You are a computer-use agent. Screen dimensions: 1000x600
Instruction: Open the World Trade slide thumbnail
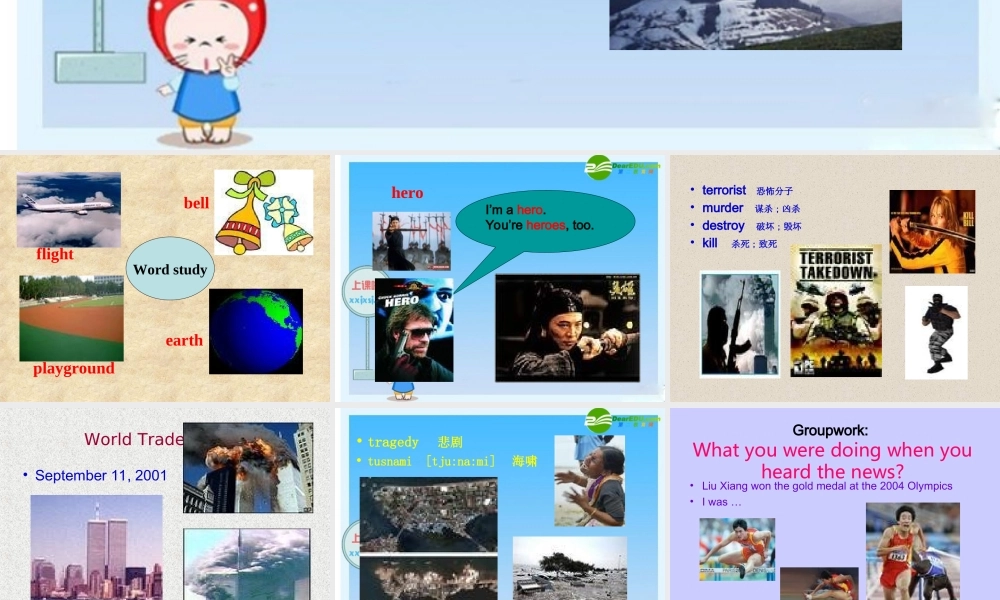(x=165, y=504)
